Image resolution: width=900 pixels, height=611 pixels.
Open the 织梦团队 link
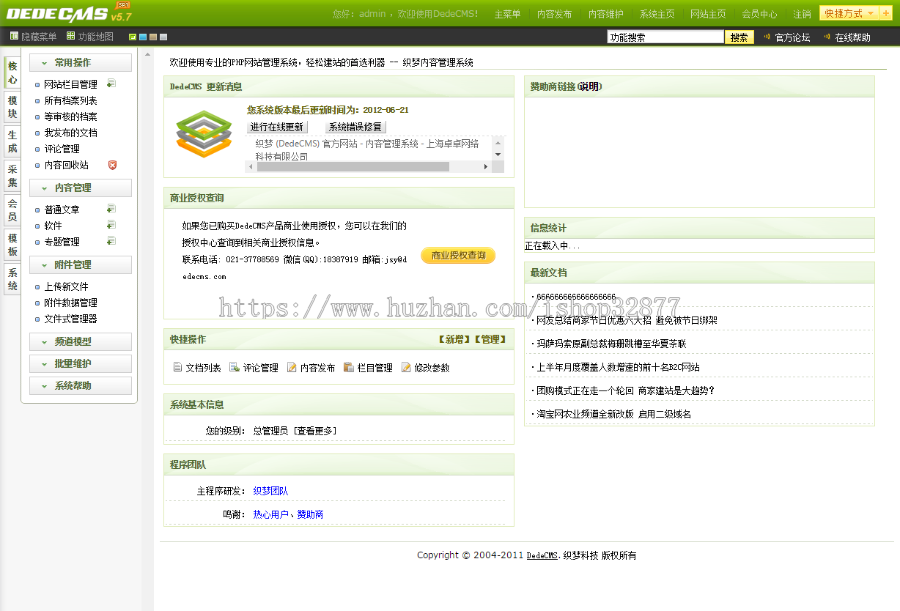270,491
